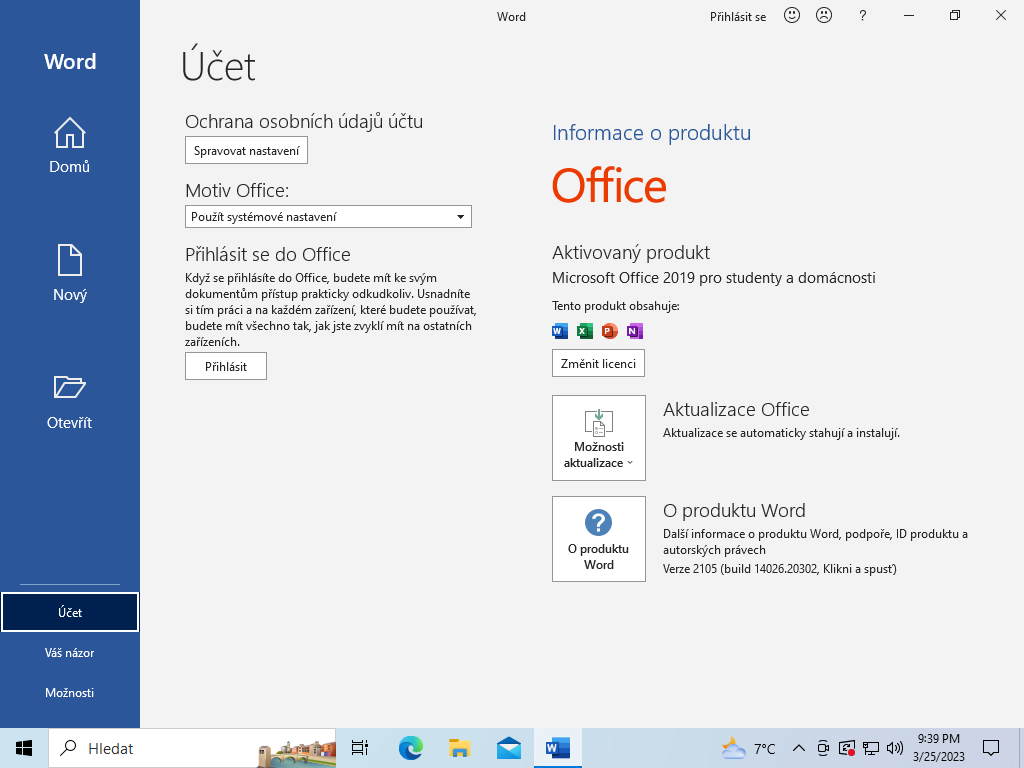Viewport: 1024px width, 768px height.
Task: Click the Tento produkt obsahuje label
Action: pos(616,306)
